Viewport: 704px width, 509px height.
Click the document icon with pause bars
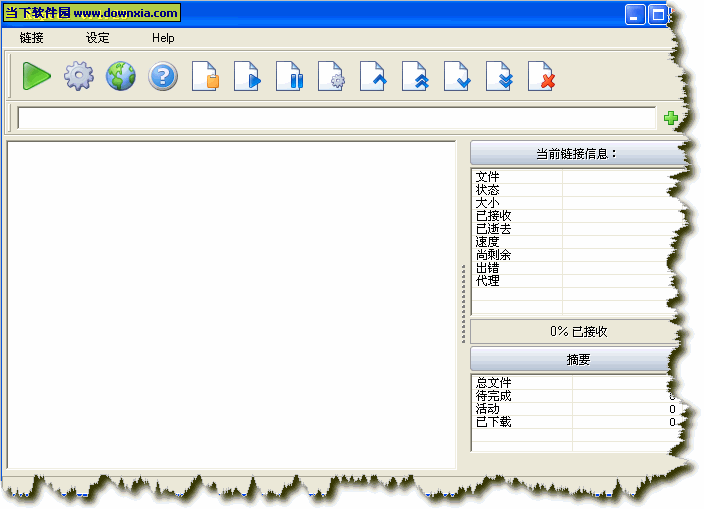(289, 76)
